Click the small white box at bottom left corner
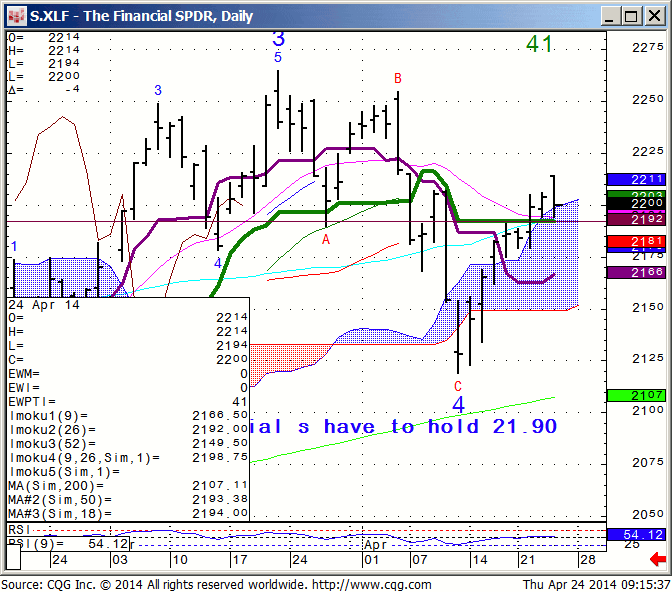 click(14, 558)
